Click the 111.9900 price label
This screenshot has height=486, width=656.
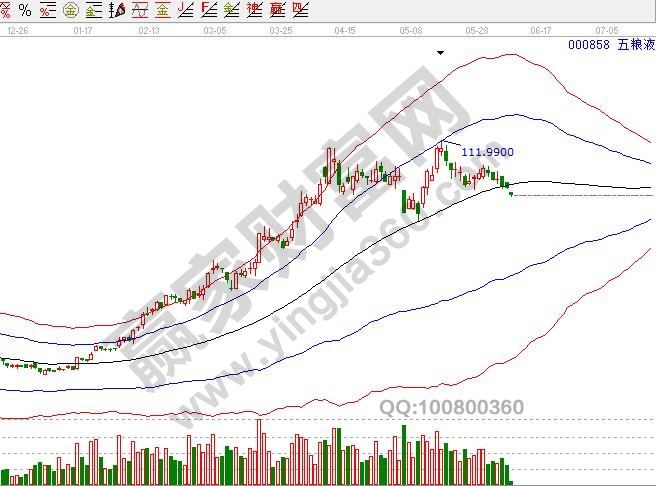point(487,152)
